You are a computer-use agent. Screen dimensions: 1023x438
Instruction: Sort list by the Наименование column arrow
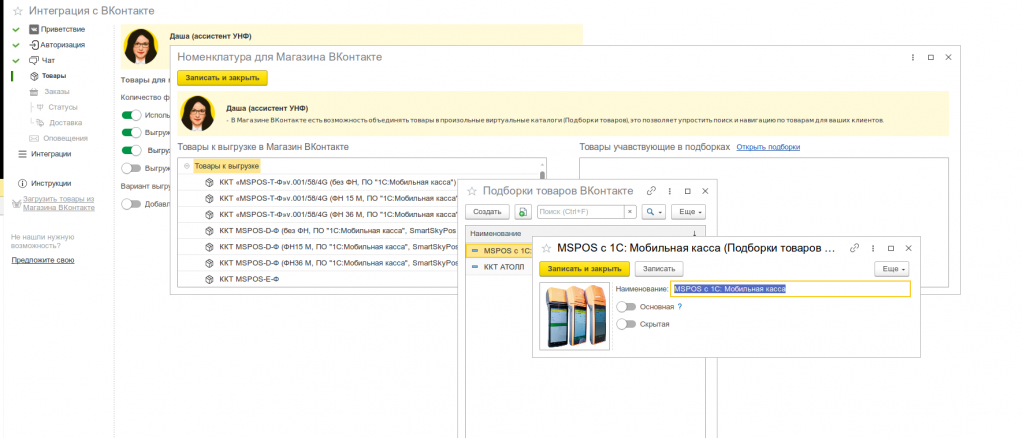694,233
